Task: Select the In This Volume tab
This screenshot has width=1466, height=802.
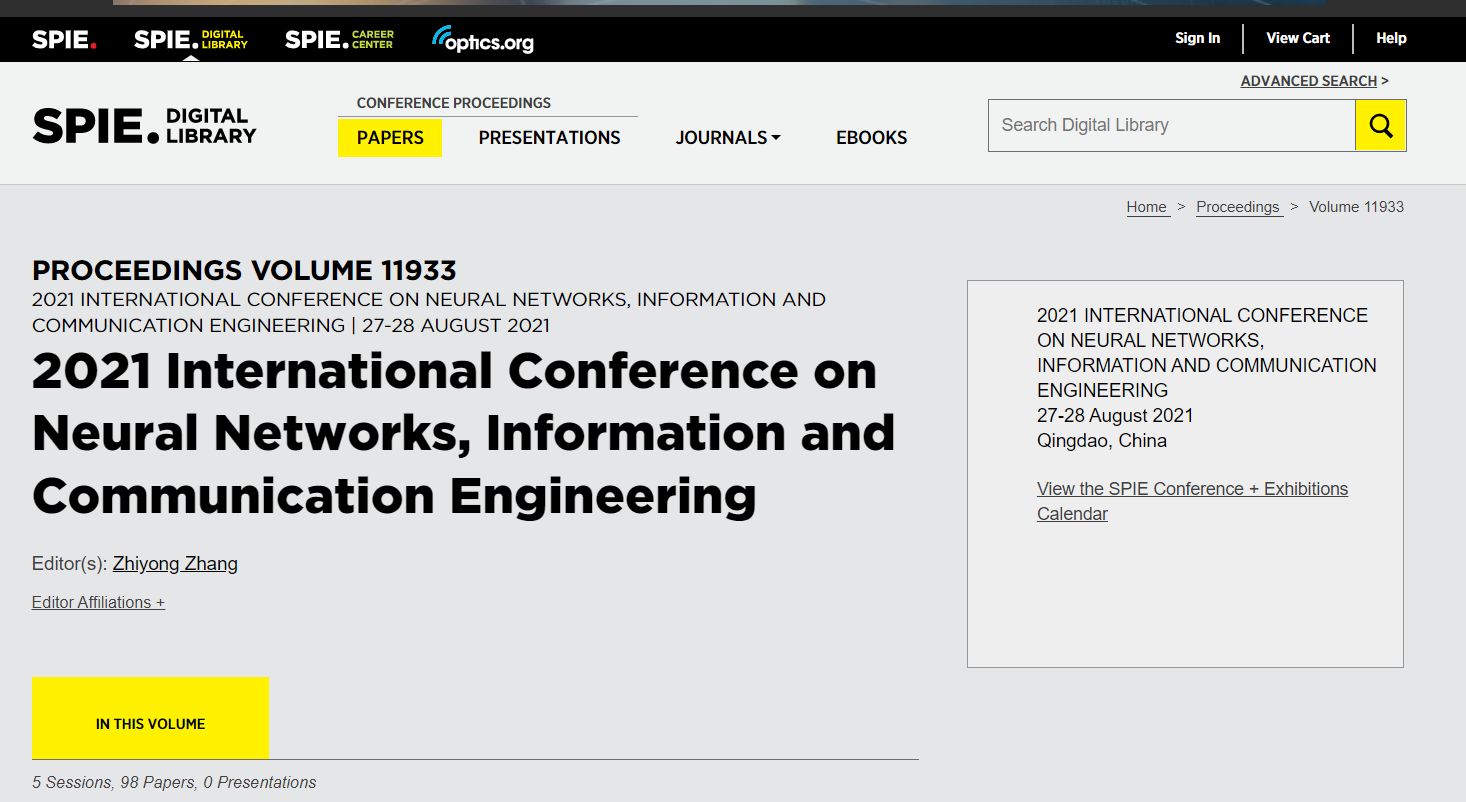Action: click(150, 723)
